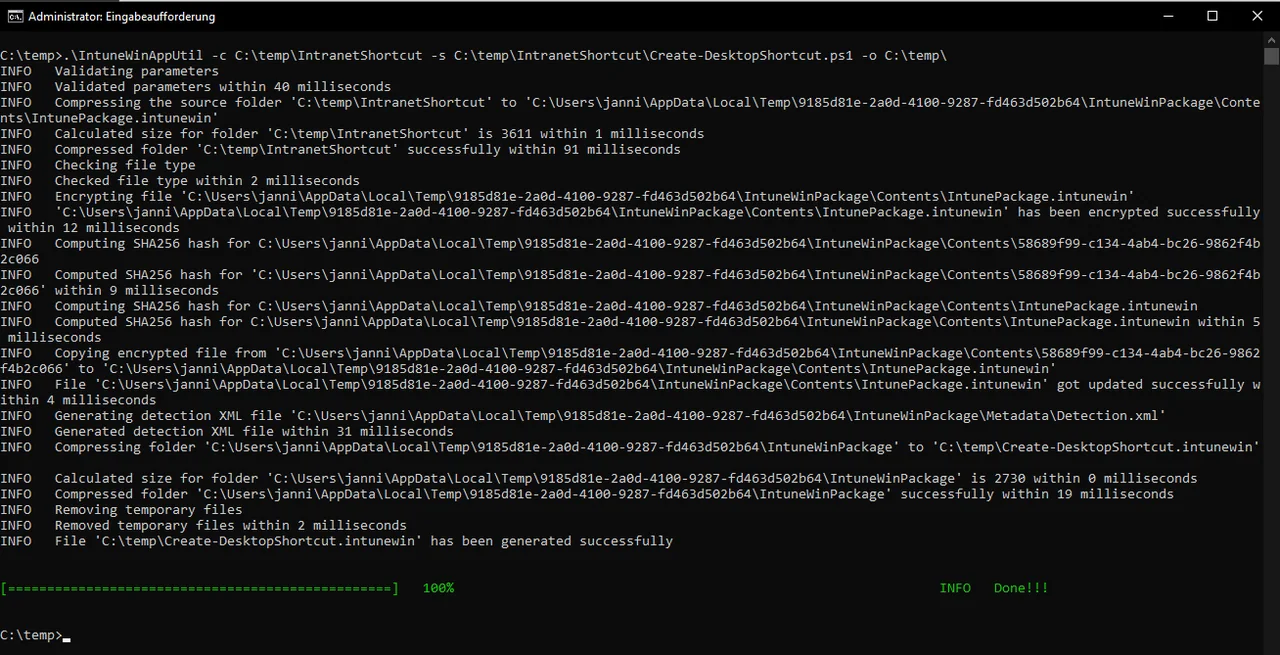Viewport: 1280px width, 655px height.
Task: Open the command prompt system menu icon
Action: tap(14, 16)
